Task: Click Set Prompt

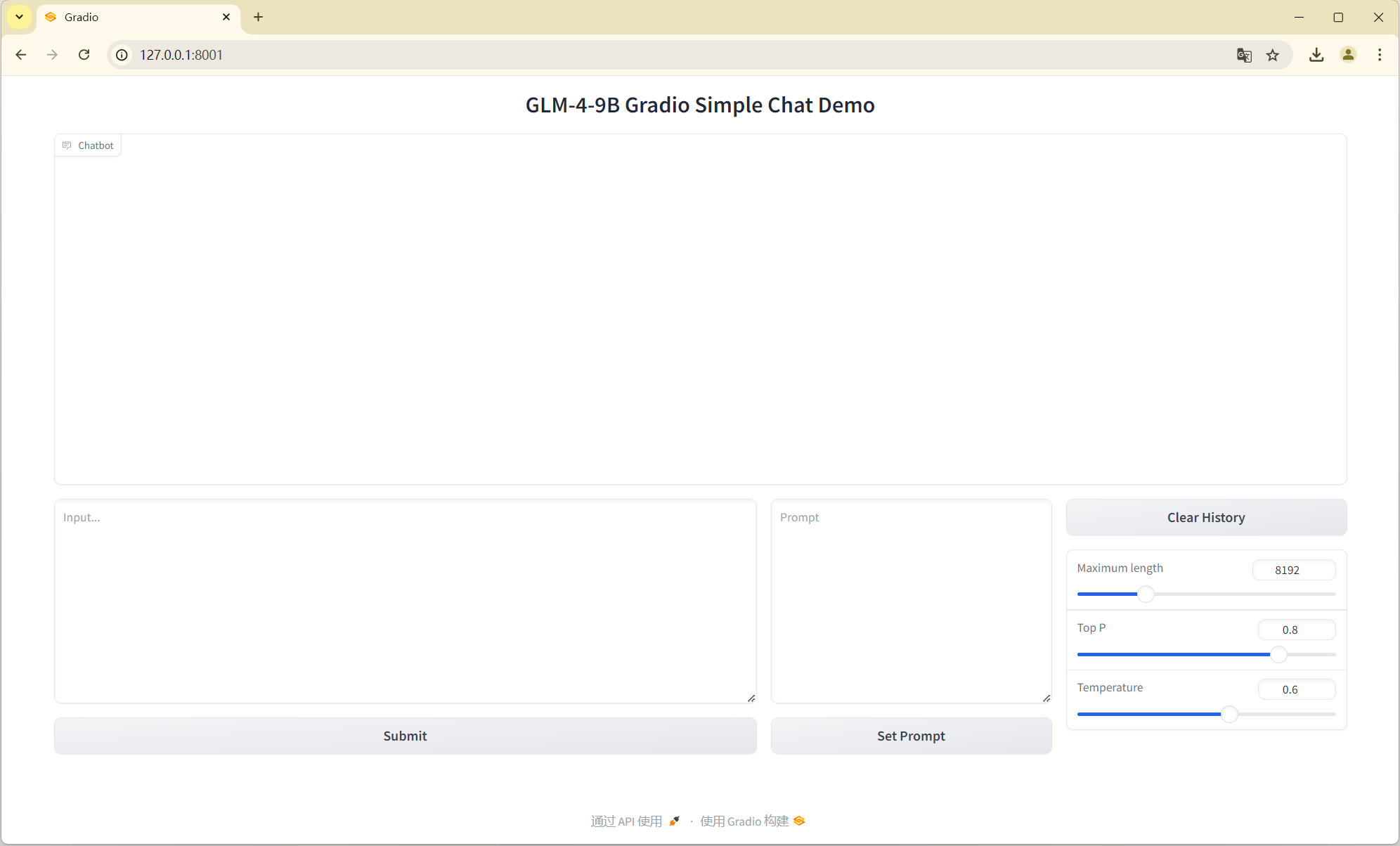Action: click(911, 736)
